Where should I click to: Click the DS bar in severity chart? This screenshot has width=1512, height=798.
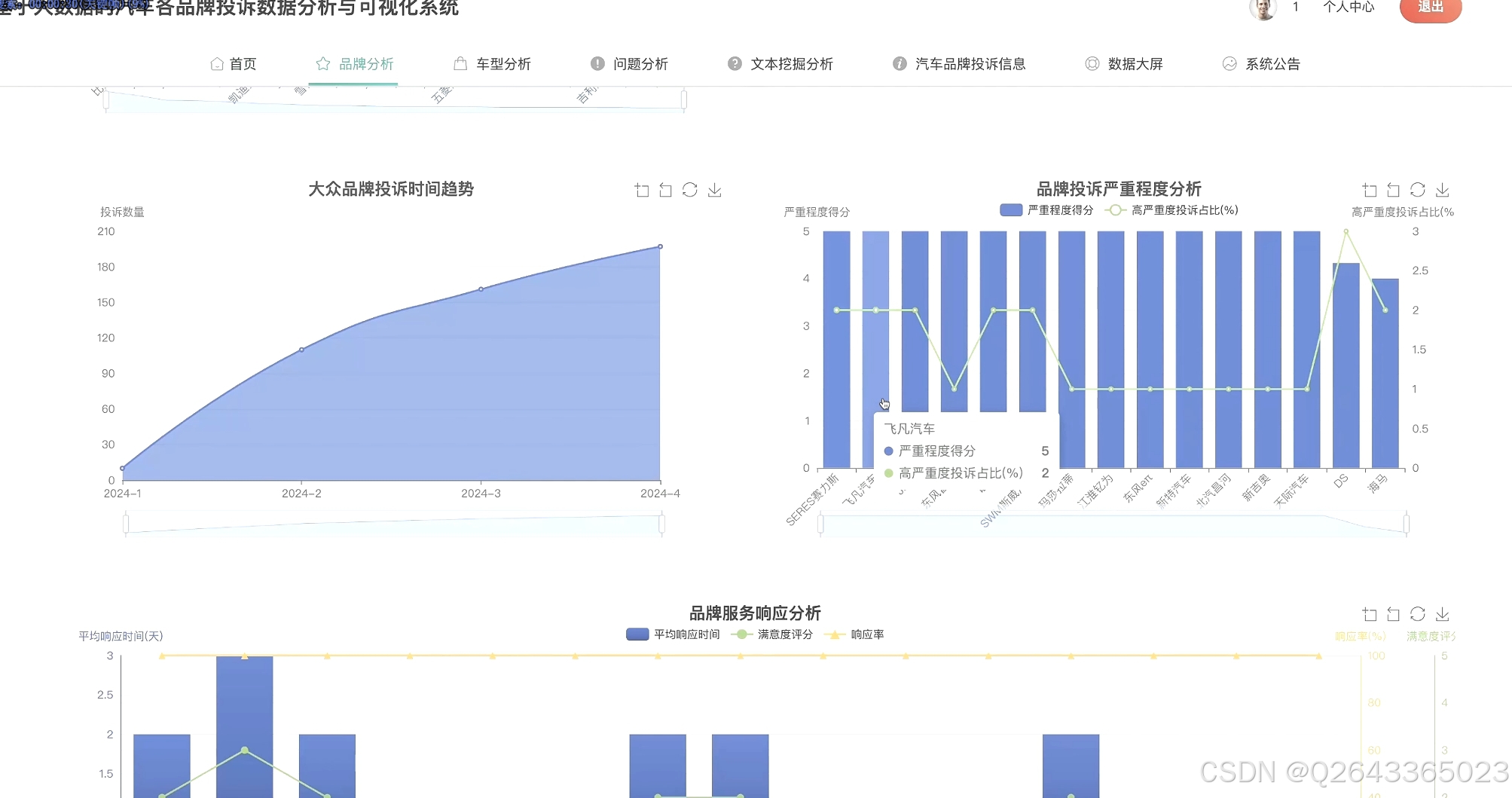[x=1346, y=365]
